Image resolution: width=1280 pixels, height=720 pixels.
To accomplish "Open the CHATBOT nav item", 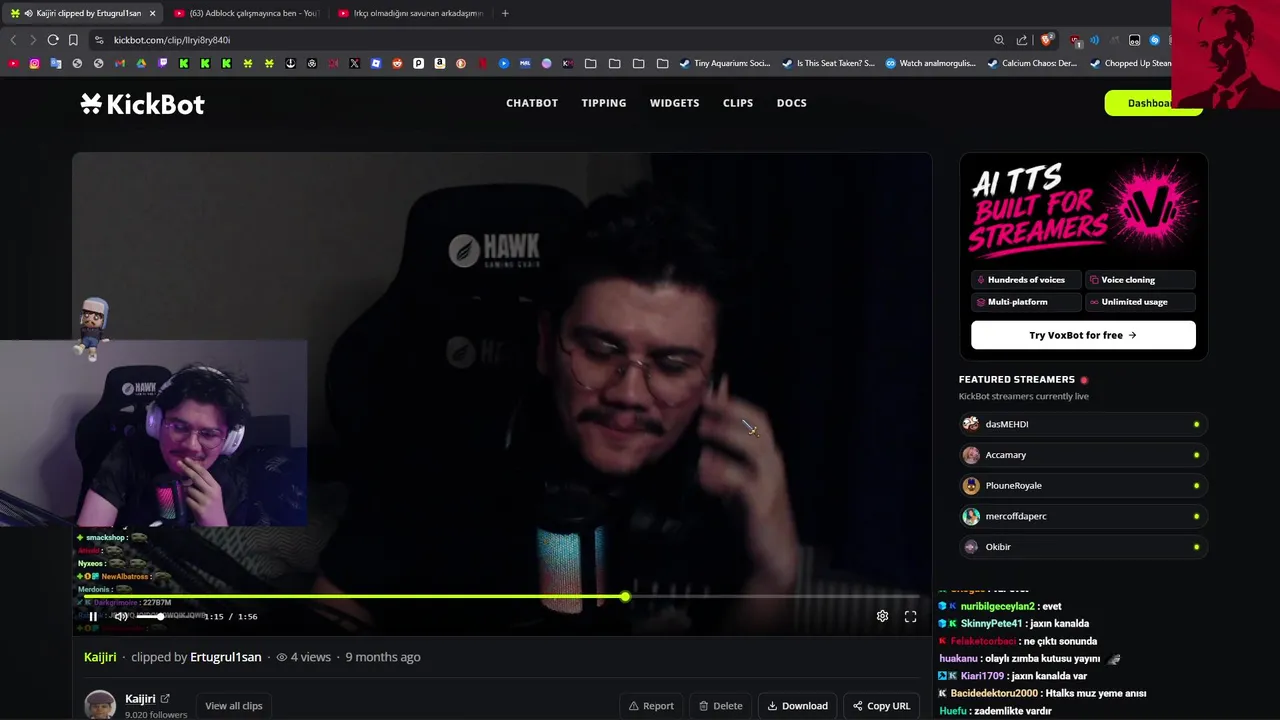I will tap(532, 103).
